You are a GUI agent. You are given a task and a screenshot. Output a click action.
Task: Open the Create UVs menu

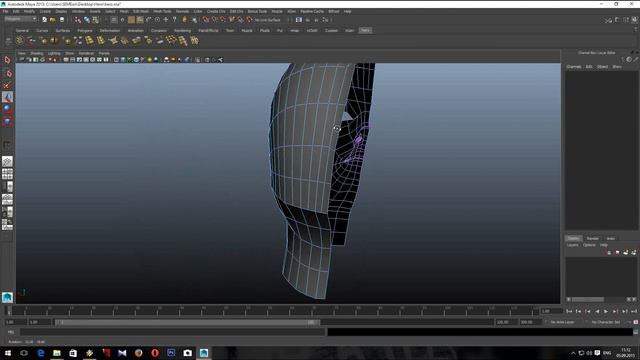pyautogui.click(x=216, y=11)
